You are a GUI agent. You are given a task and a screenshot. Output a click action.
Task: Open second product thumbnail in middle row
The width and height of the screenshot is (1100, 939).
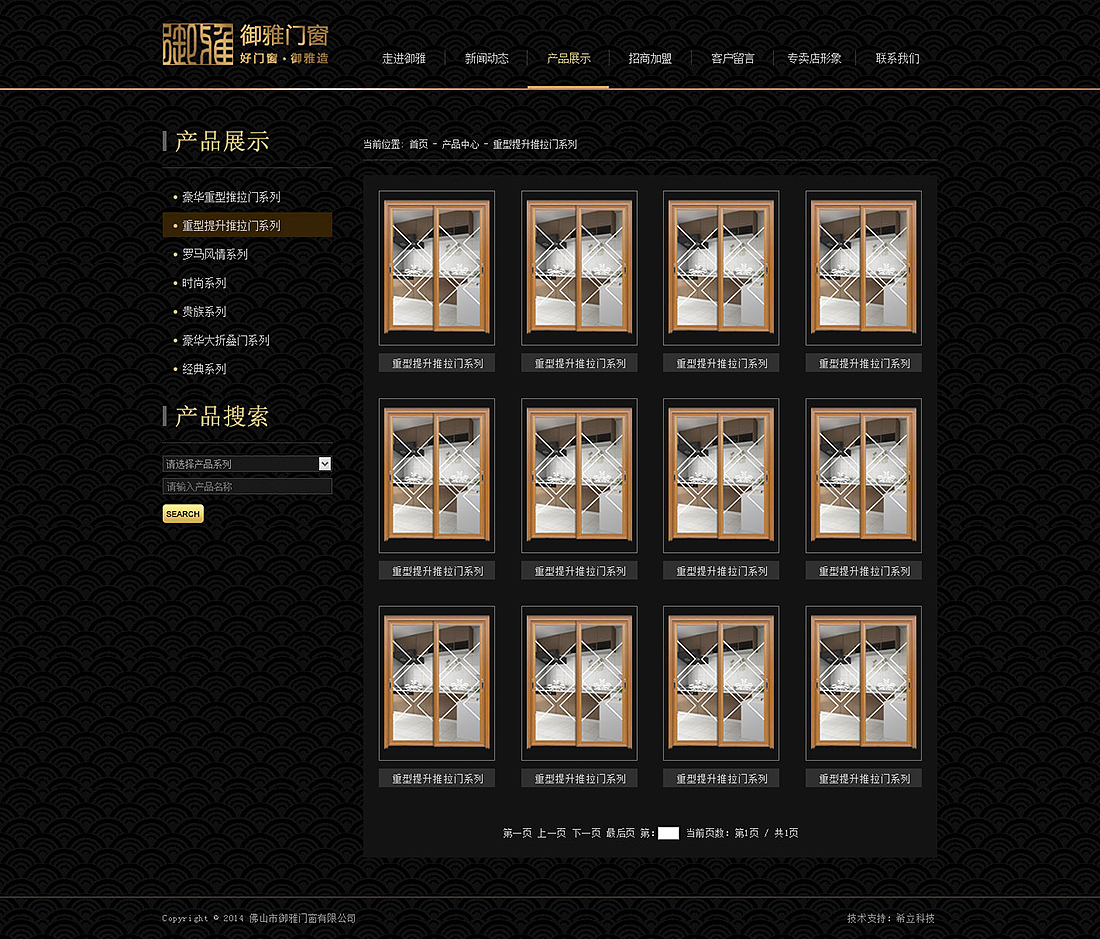(579, 475)
